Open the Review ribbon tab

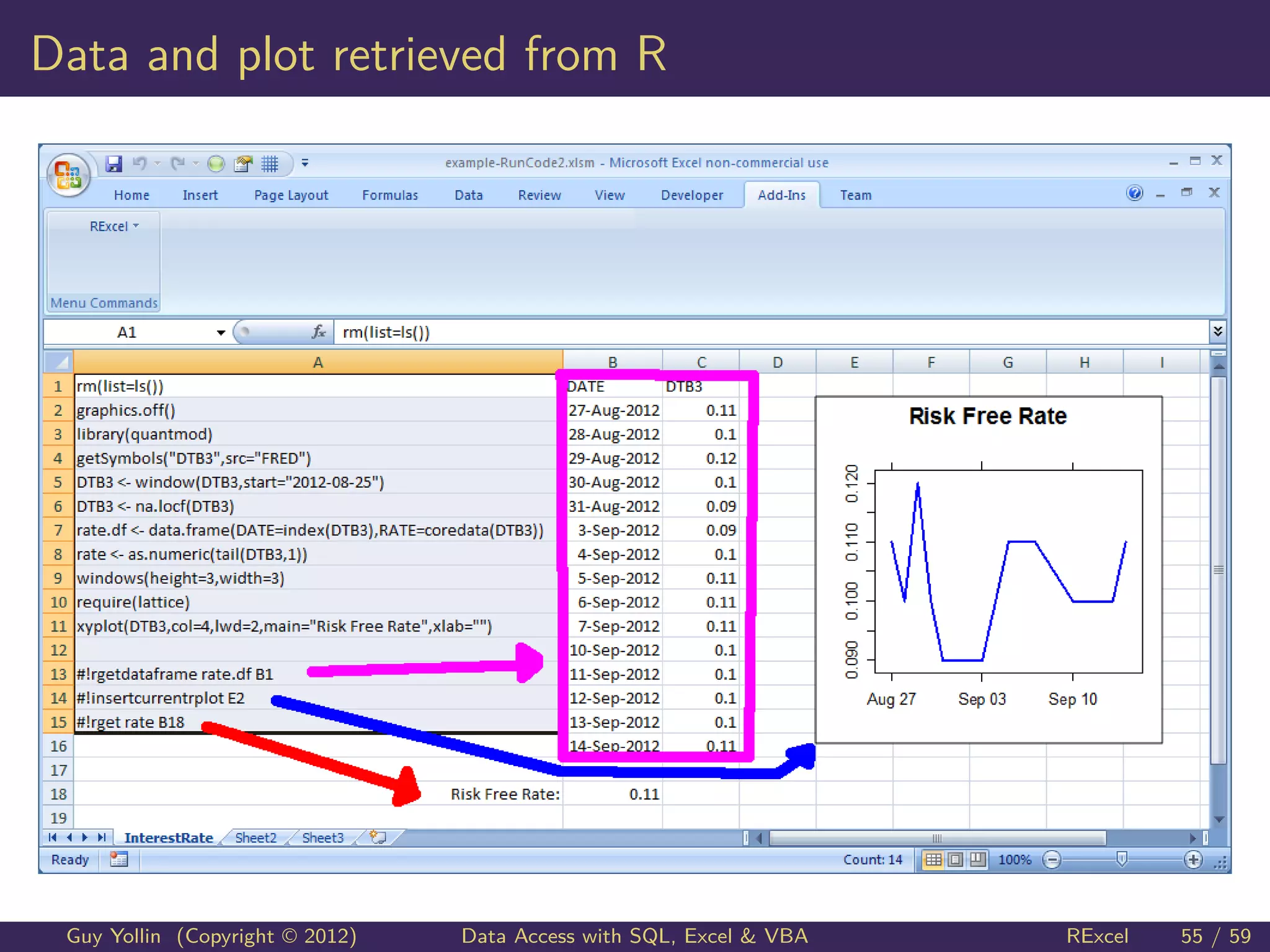tap(540, 195)
